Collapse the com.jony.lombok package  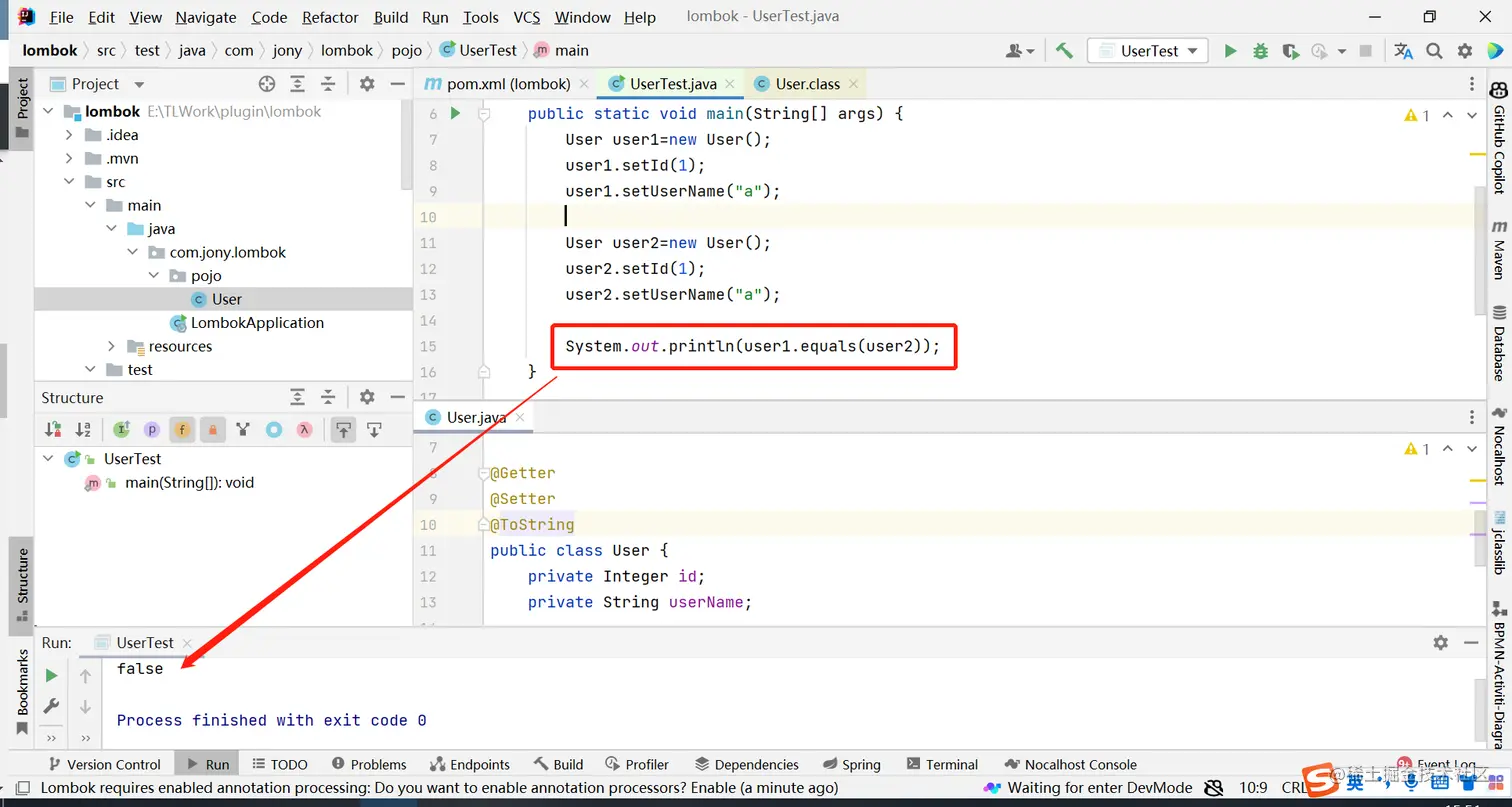[x=133, y=252]
